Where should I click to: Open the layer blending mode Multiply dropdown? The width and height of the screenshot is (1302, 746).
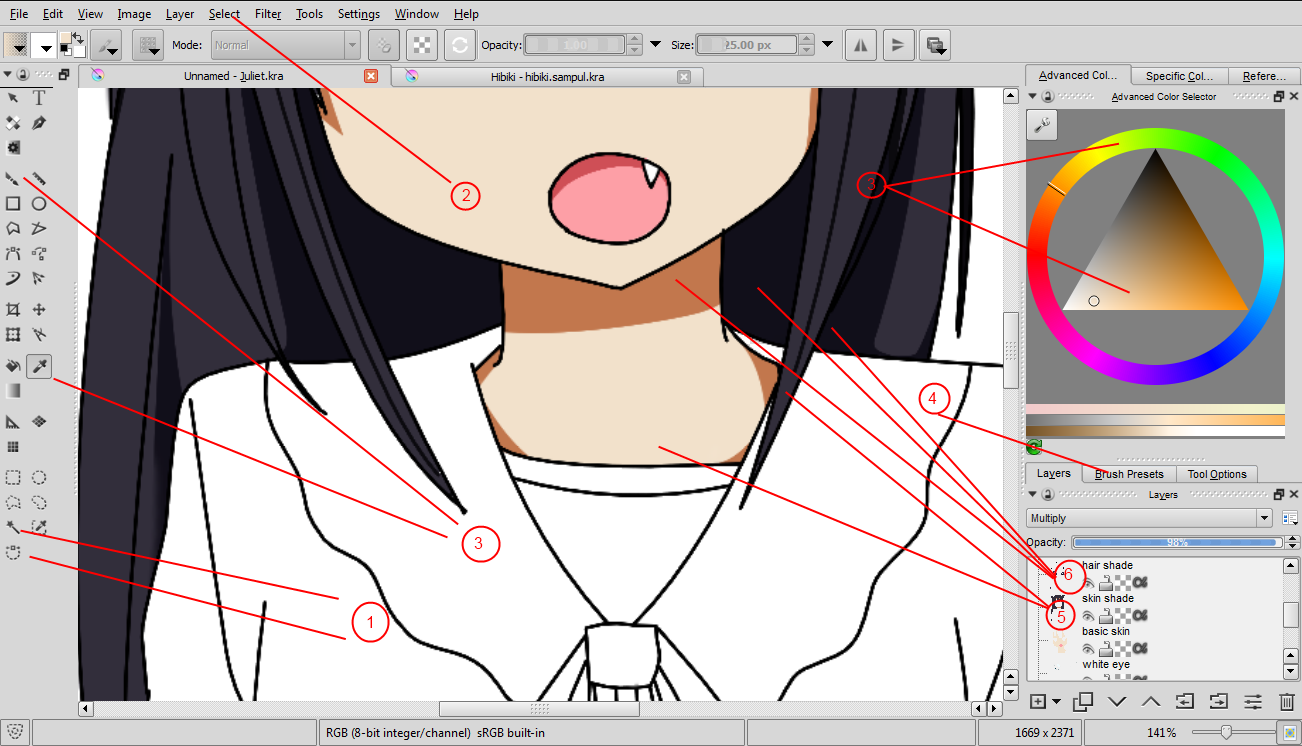1149,518
